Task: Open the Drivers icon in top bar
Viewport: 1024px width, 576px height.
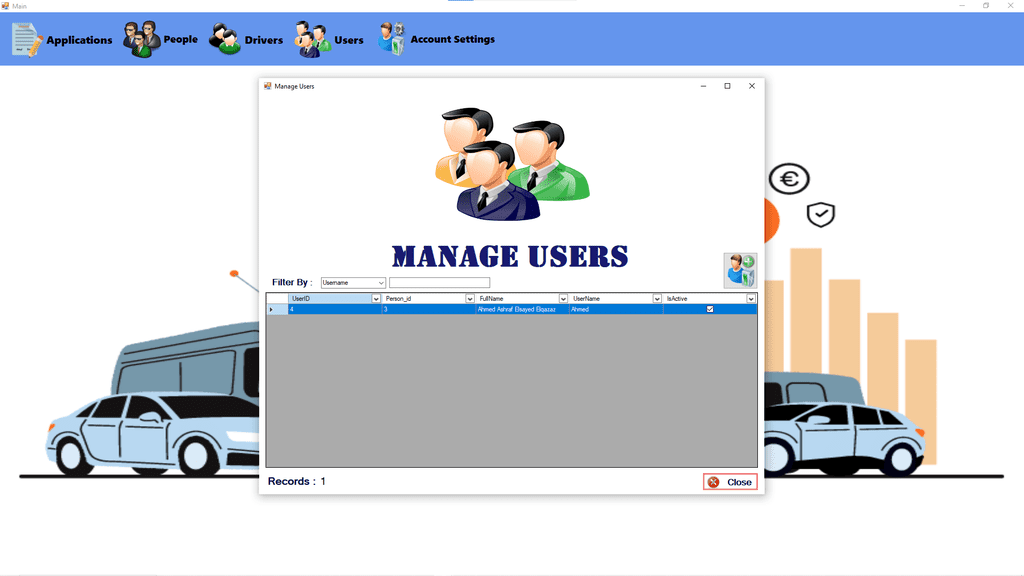Action: point(225,40)
